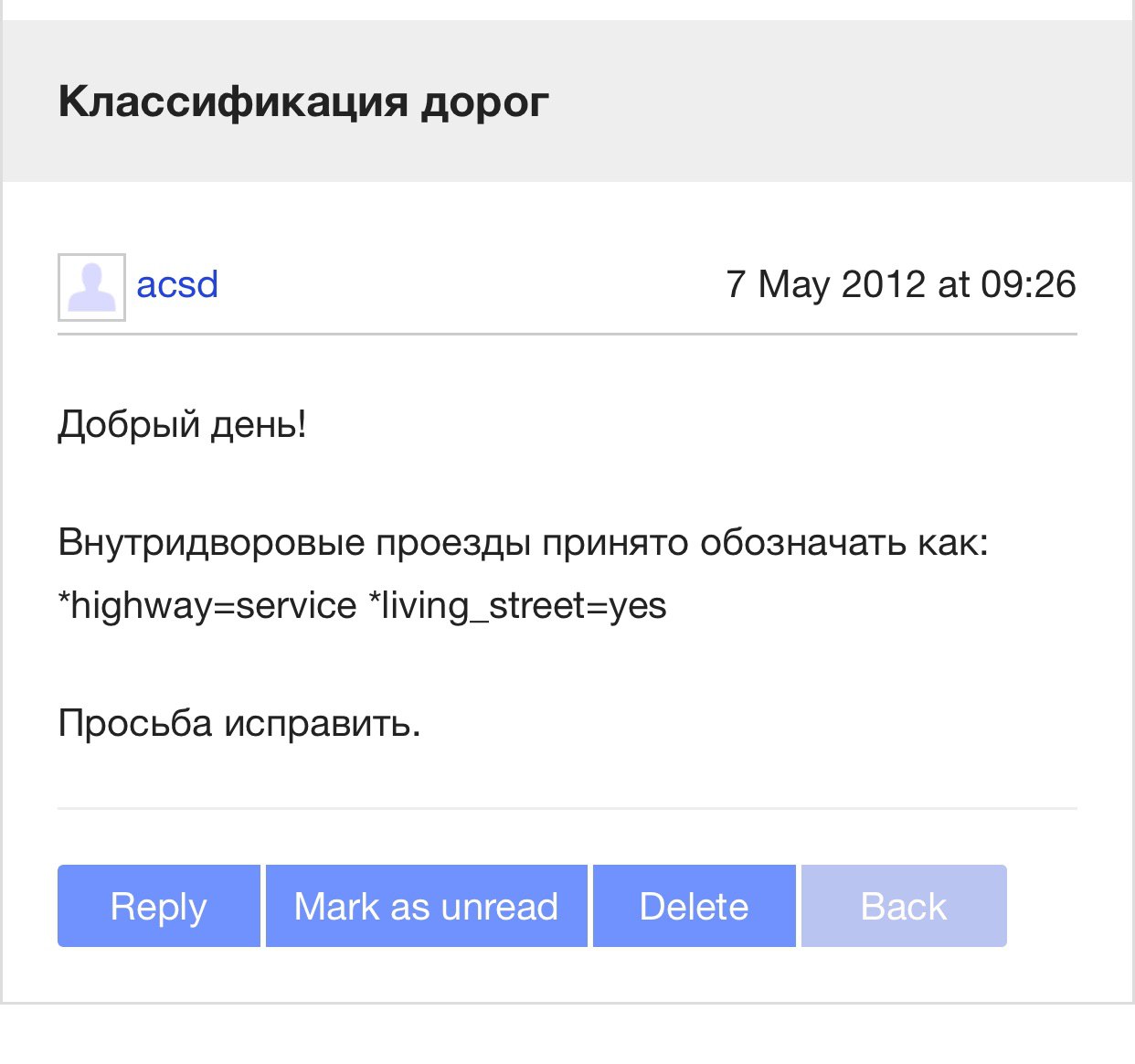Click the word Внутридворовые in the message
1135x1064 pixels.
coord(212,543)
